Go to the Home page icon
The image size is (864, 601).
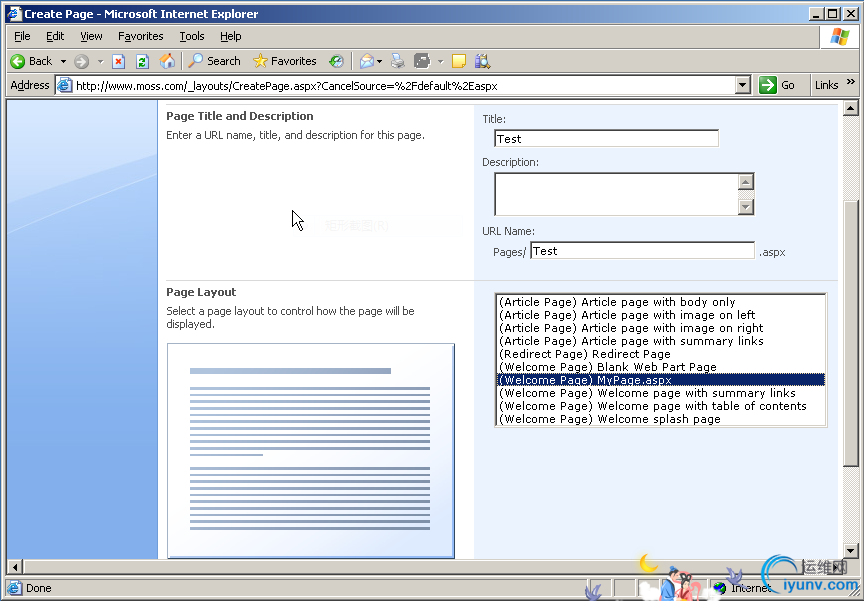pyautogui.click(x=167, y=61)
